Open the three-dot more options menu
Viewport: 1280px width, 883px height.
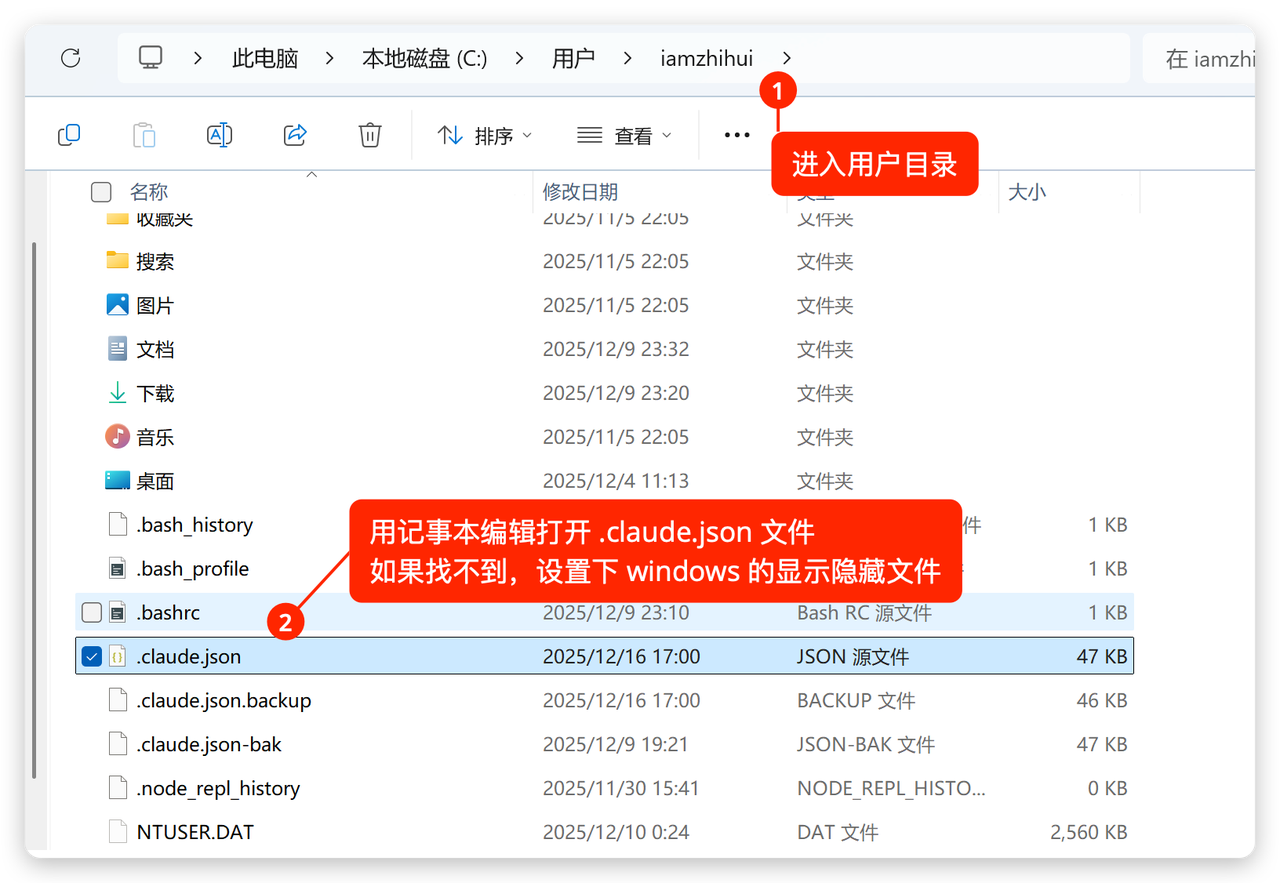[x=737, y=135]
